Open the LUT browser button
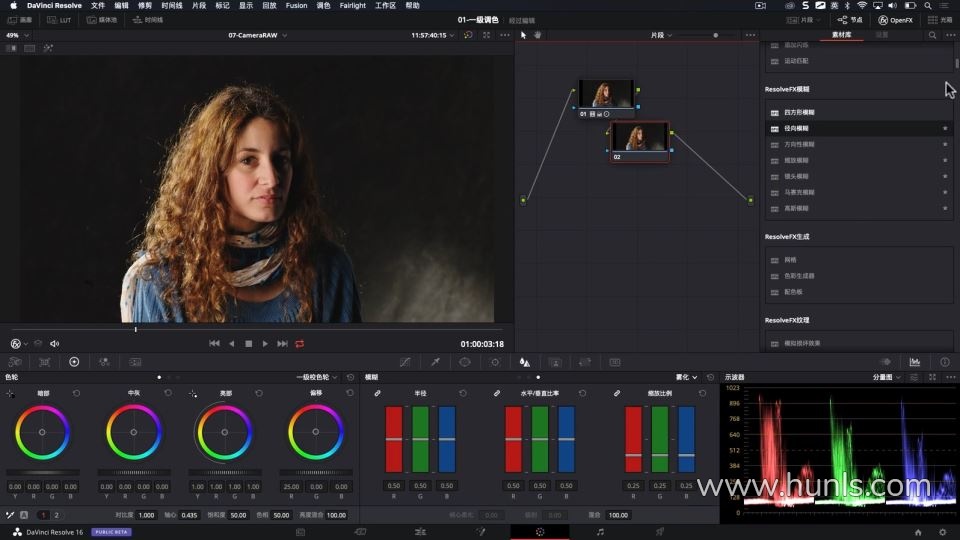960x540 pixels. pos(59,20)
